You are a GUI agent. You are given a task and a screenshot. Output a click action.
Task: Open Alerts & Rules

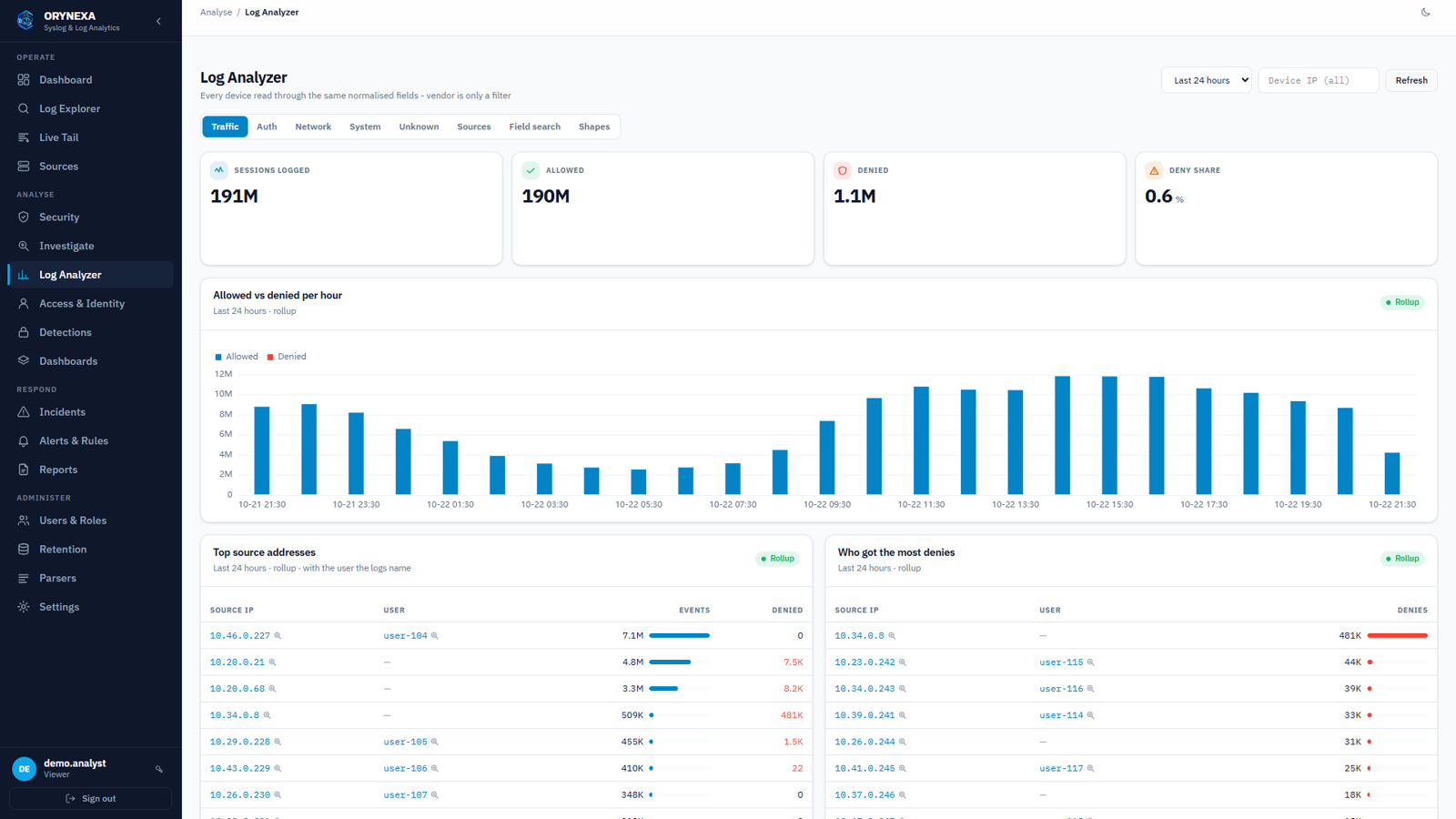pos(90,440)
